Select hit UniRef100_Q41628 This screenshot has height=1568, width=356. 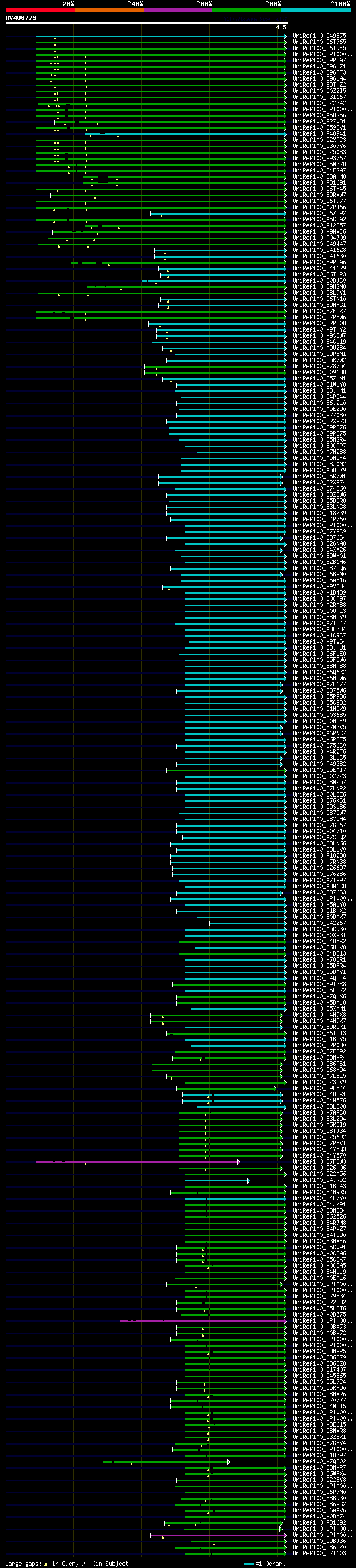[319, 250]
